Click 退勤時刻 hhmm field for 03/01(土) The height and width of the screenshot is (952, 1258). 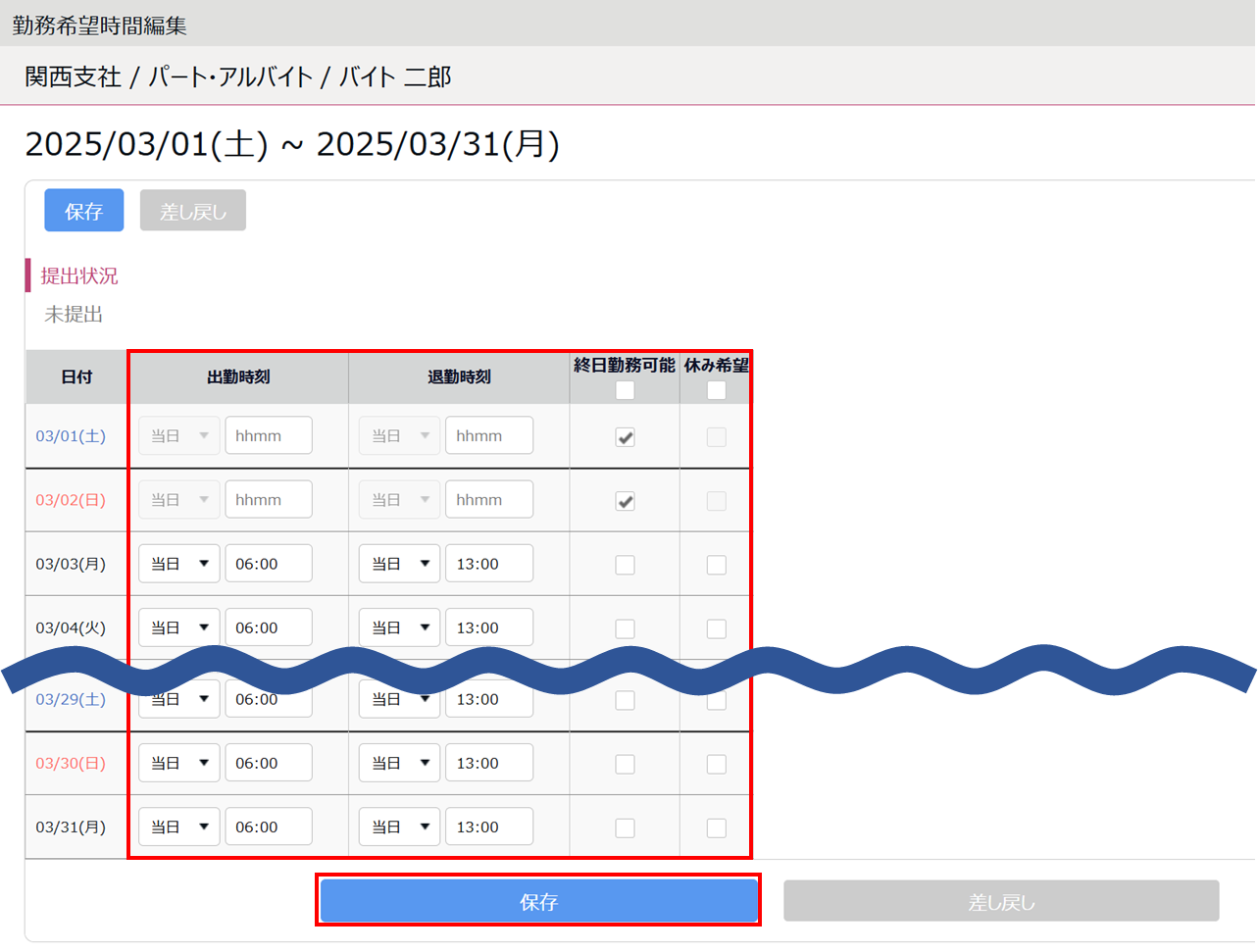click(489, 435)
